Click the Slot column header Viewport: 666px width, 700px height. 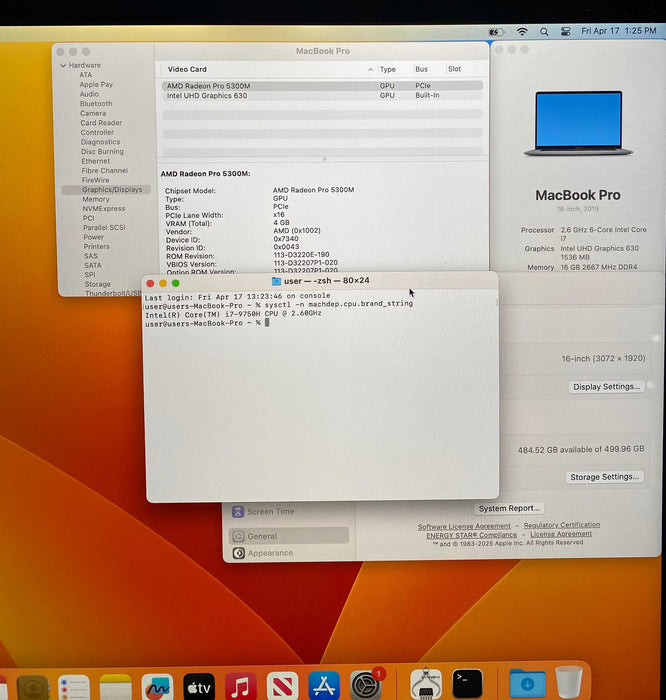454,69
